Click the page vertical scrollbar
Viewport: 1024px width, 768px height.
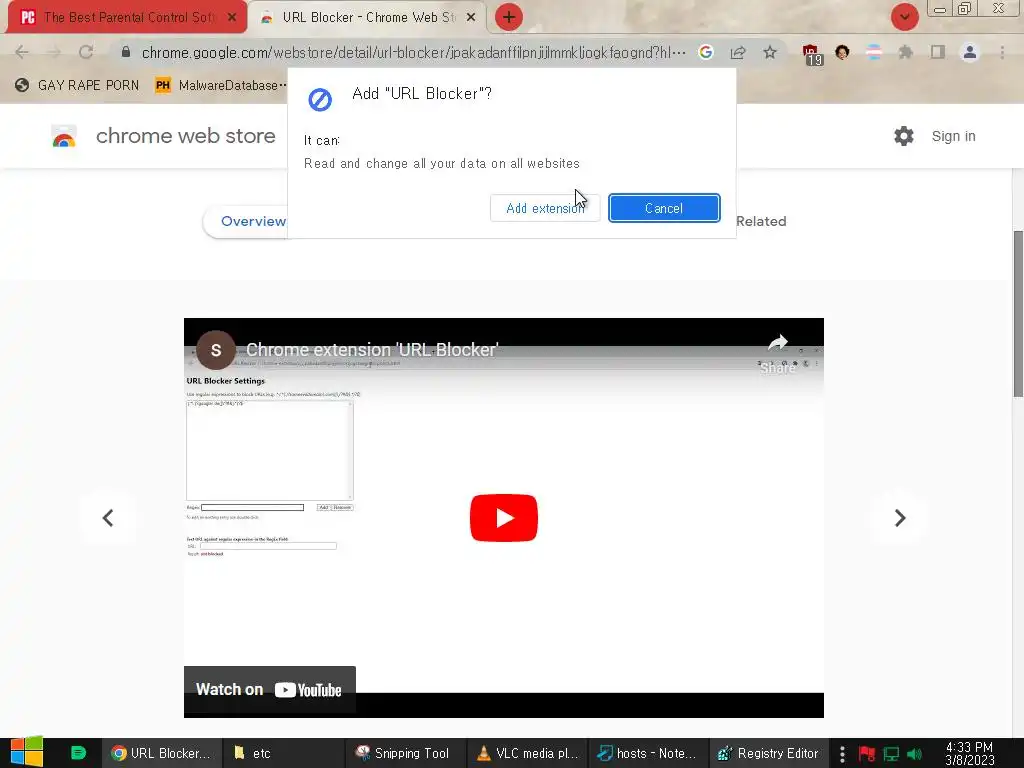point(1017,313)
